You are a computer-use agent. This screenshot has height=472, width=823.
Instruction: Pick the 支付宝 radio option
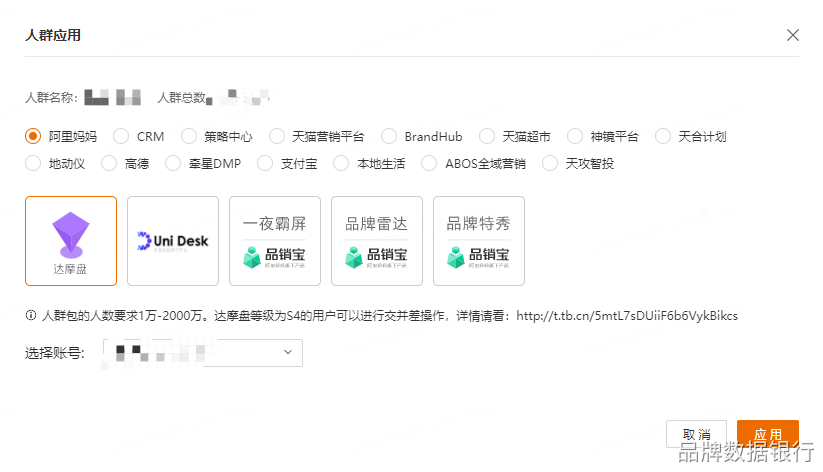tap(265, 163)
